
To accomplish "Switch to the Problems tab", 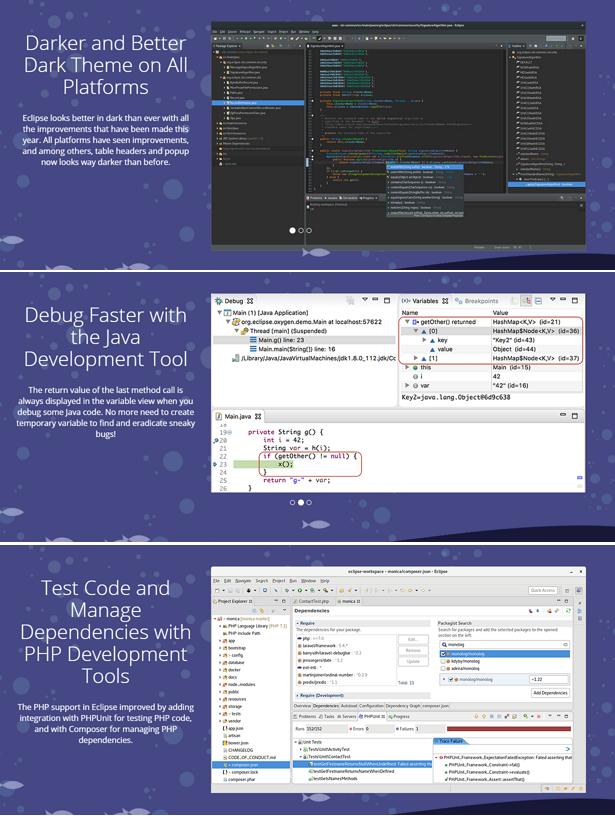I will 305,716.
